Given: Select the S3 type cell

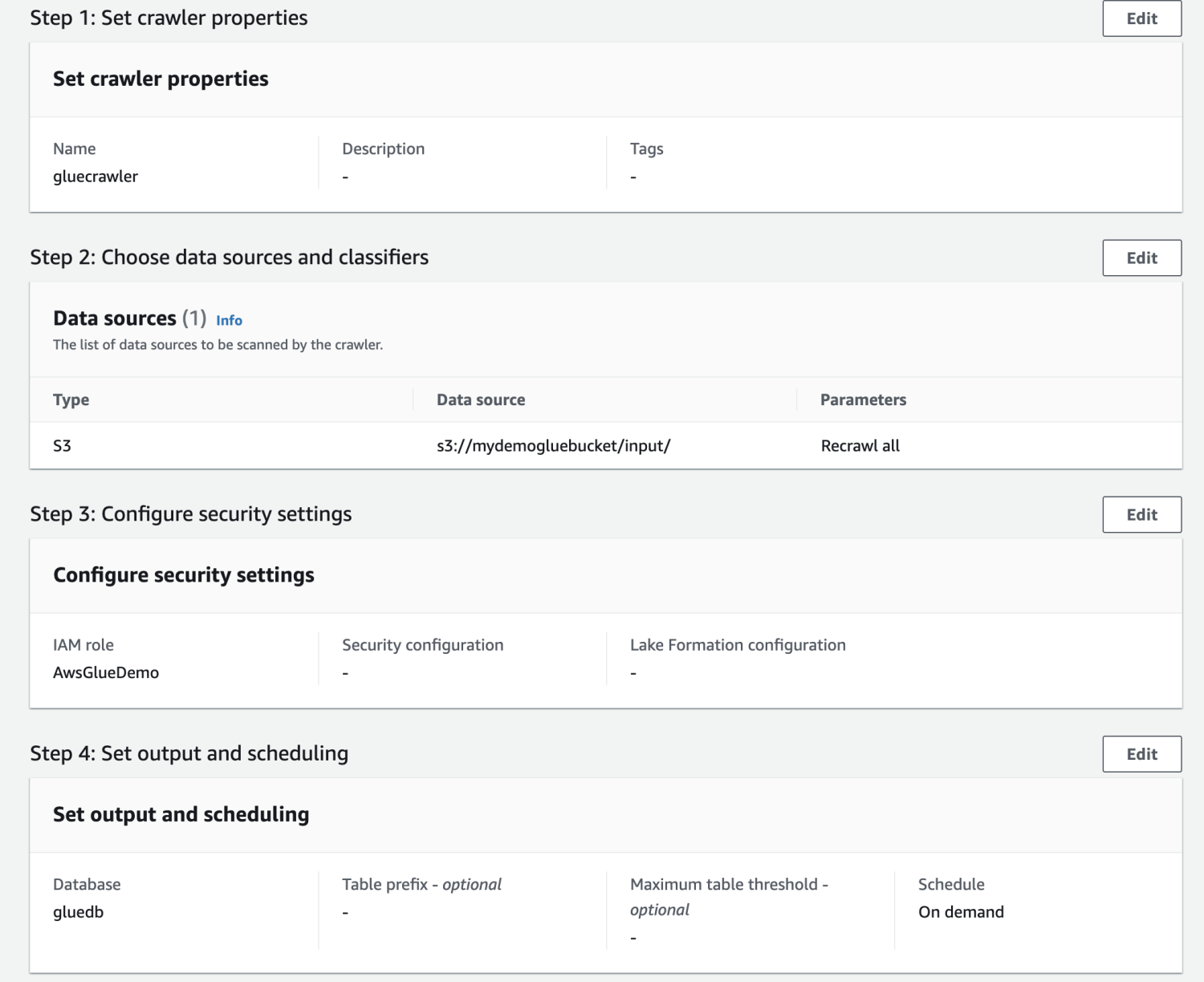Looking at the screenshot, I should (x=63, y=445).
